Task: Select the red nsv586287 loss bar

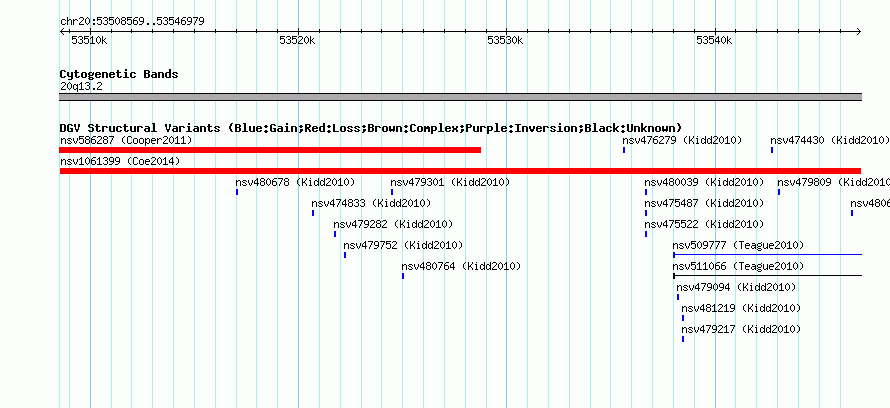Action: (270, 150)
